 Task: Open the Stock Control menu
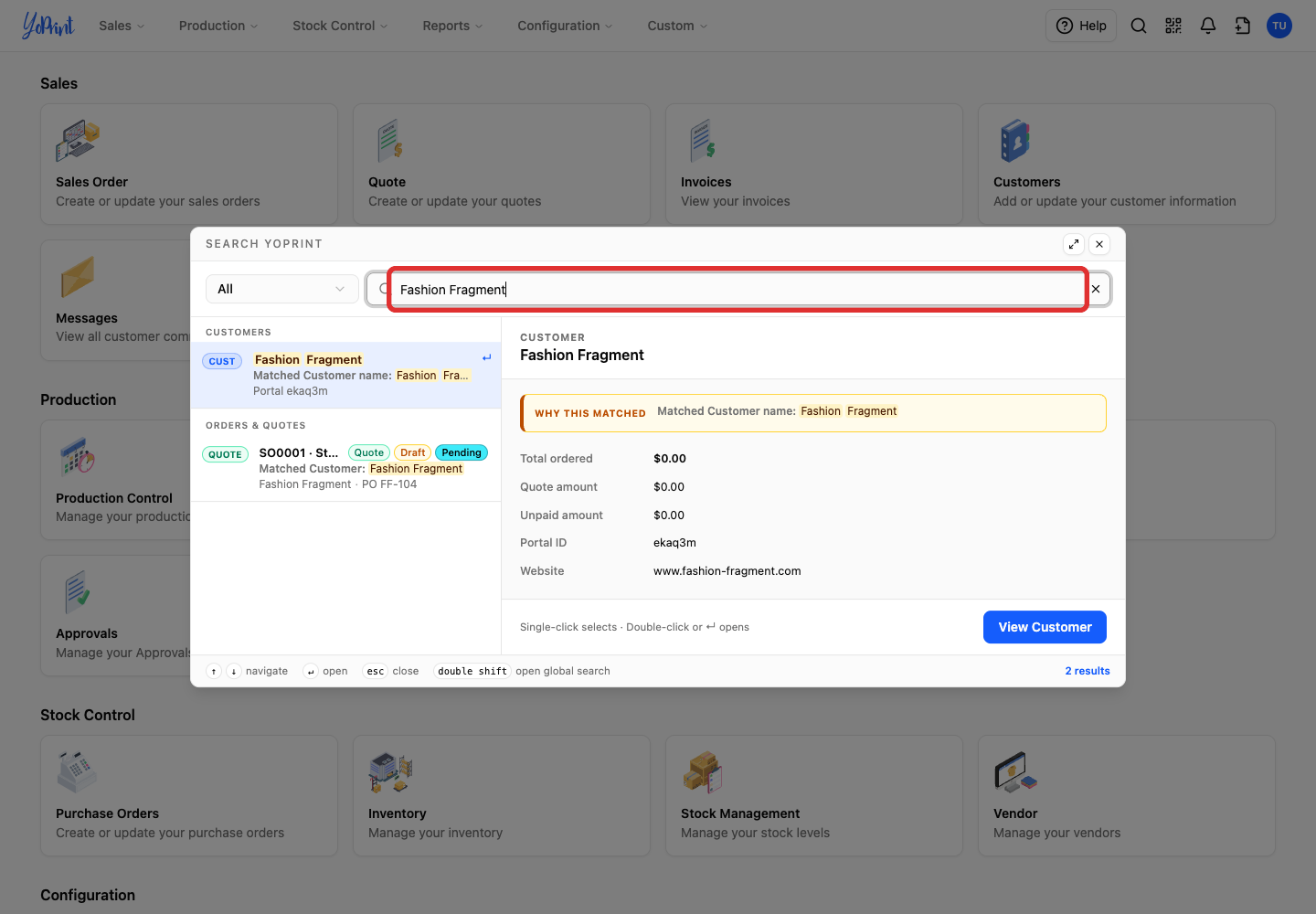(340, 26)
